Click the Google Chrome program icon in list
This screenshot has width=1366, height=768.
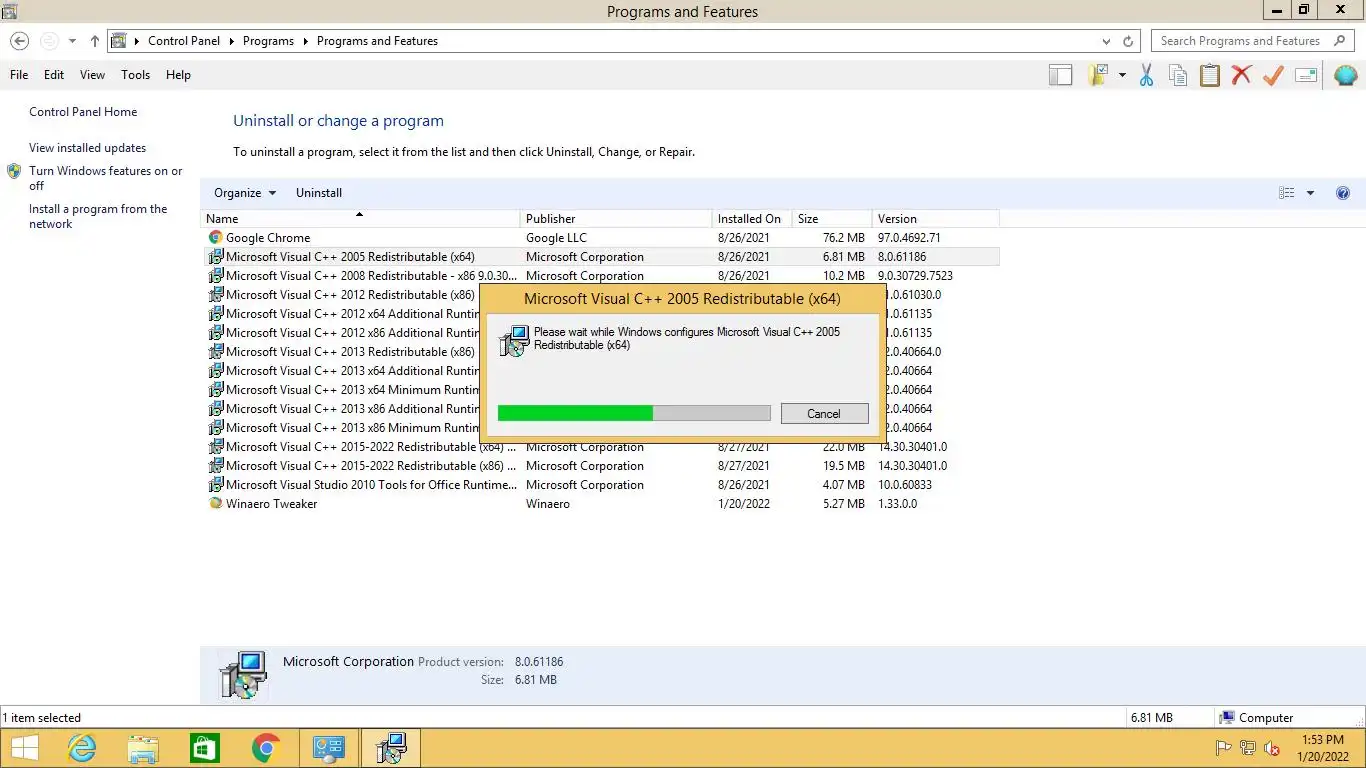[215, 238]
